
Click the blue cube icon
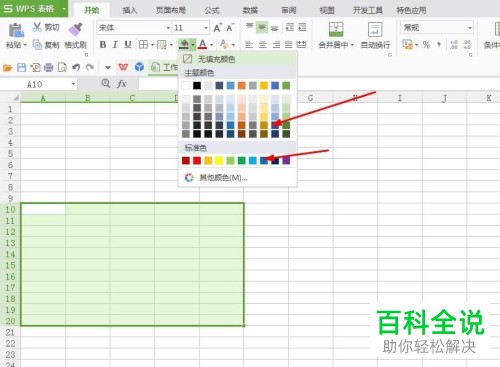click(x=139, y=67)
